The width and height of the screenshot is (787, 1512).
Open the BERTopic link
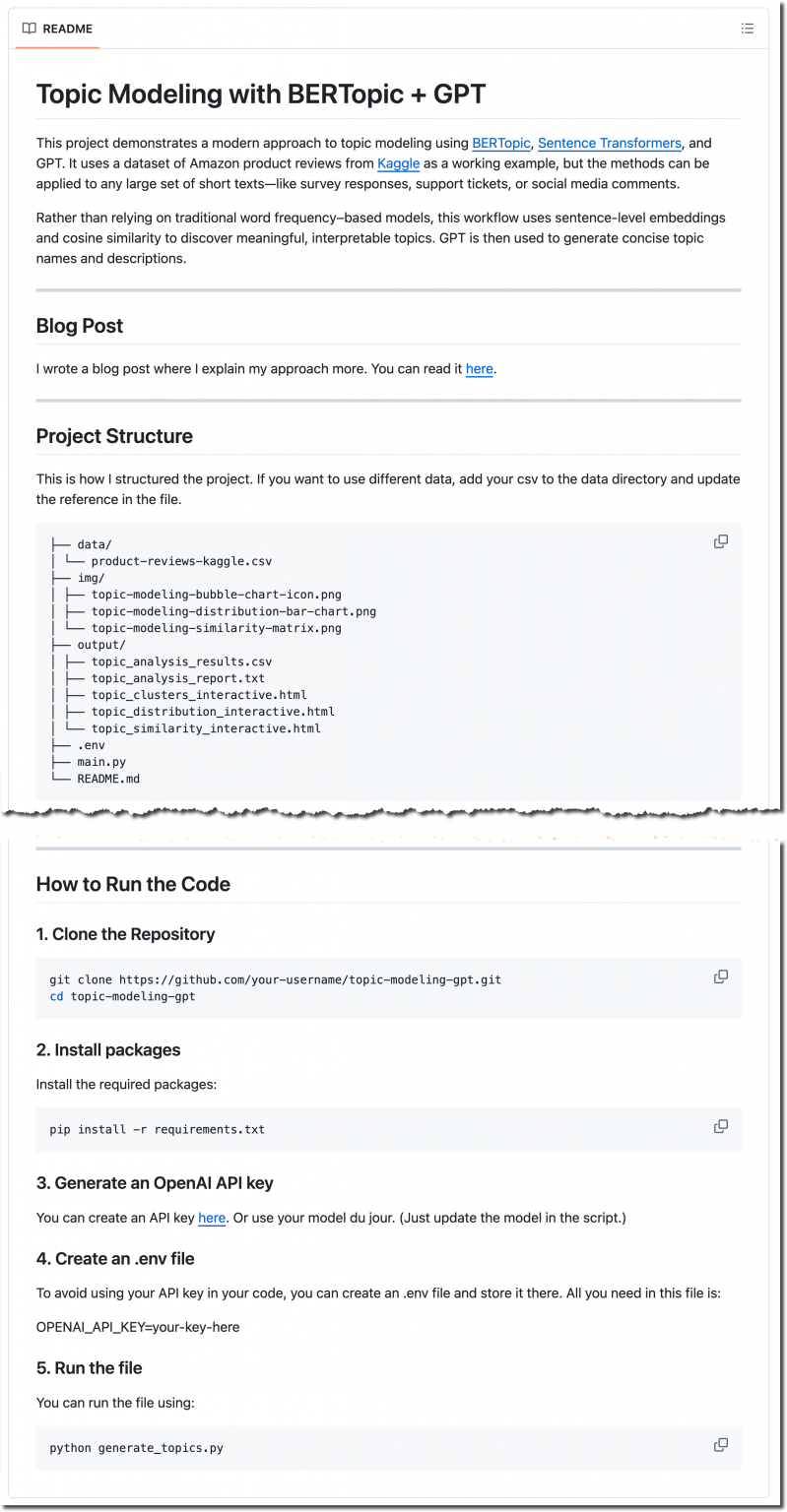point(500,143)
